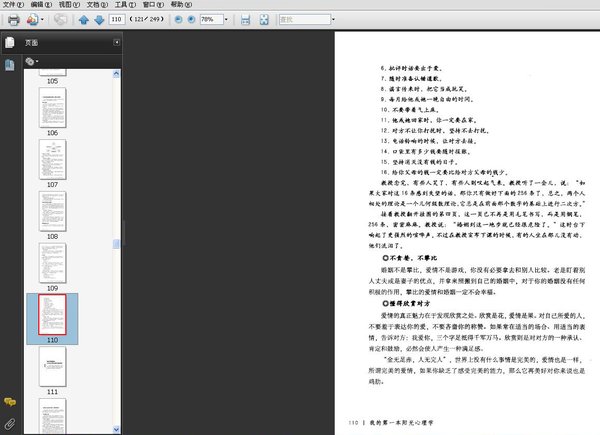Open the 窗口 (Window) menu
Viewport: 600px width, 435px height.
[153, 5]
